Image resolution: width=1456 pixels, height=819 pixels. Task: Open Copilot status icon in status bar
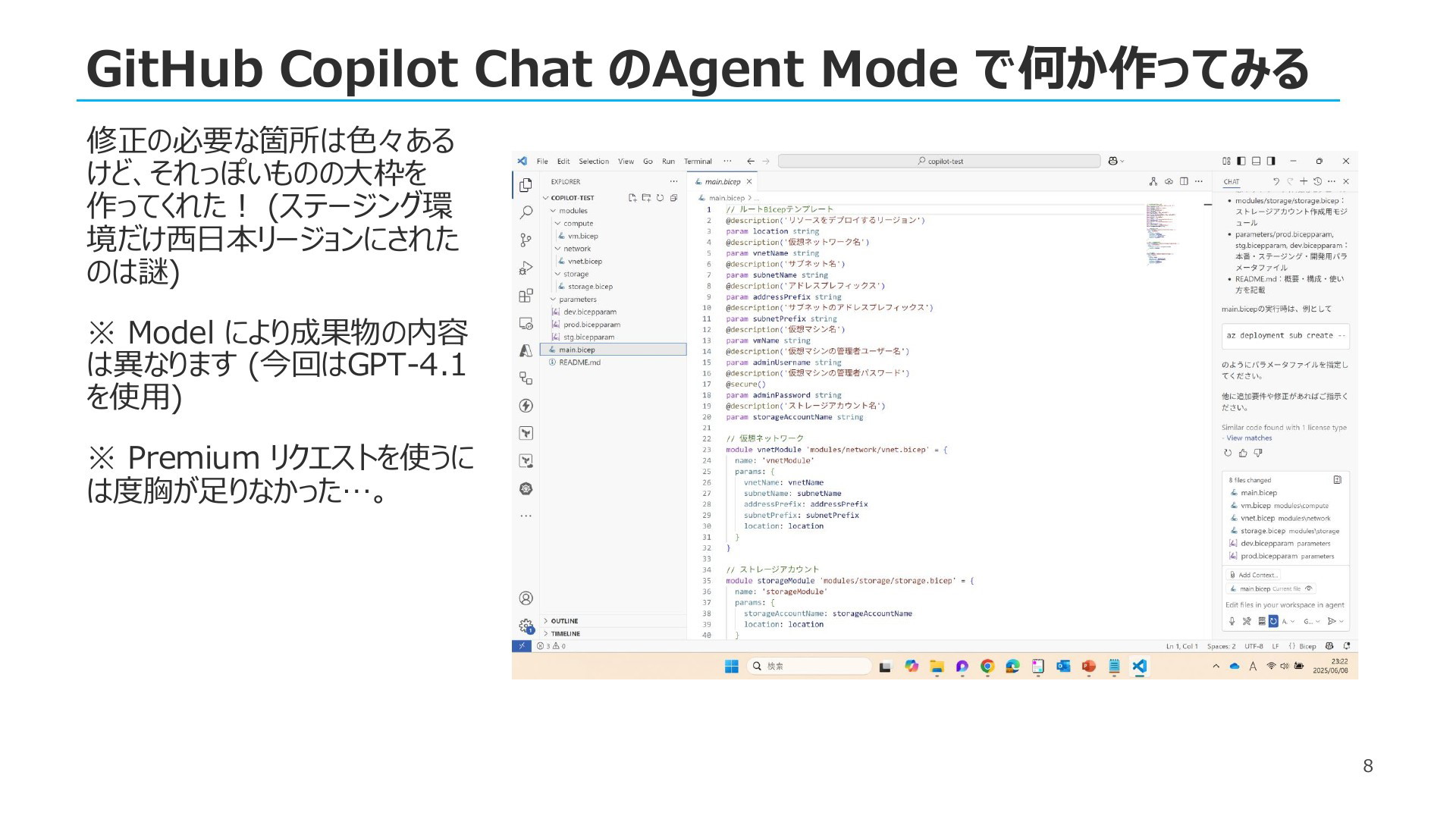[x=1329, y=646]
